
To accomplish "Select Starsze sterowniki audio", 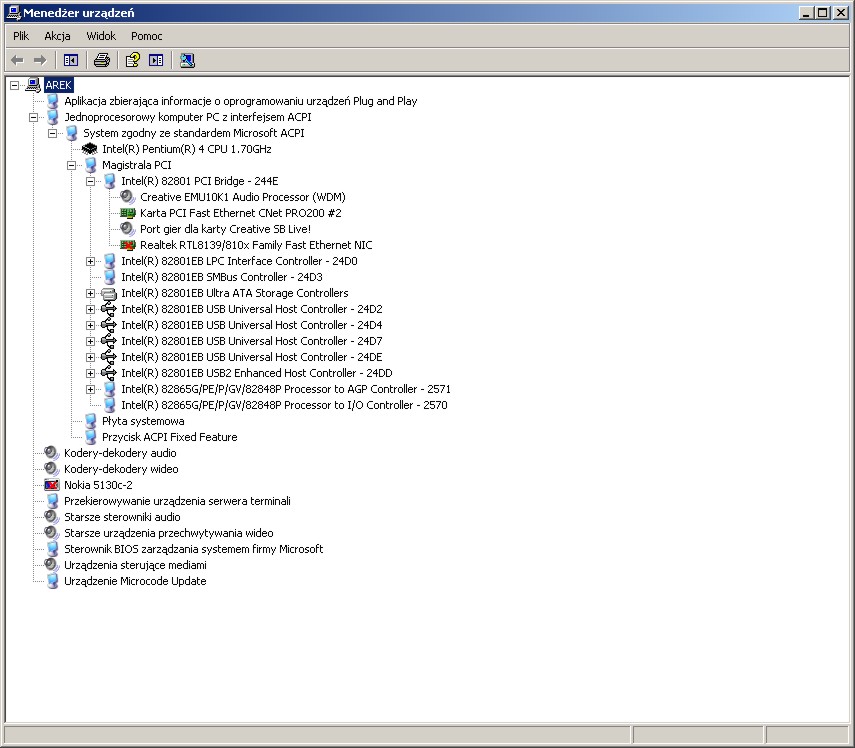I will coord(122,517).
